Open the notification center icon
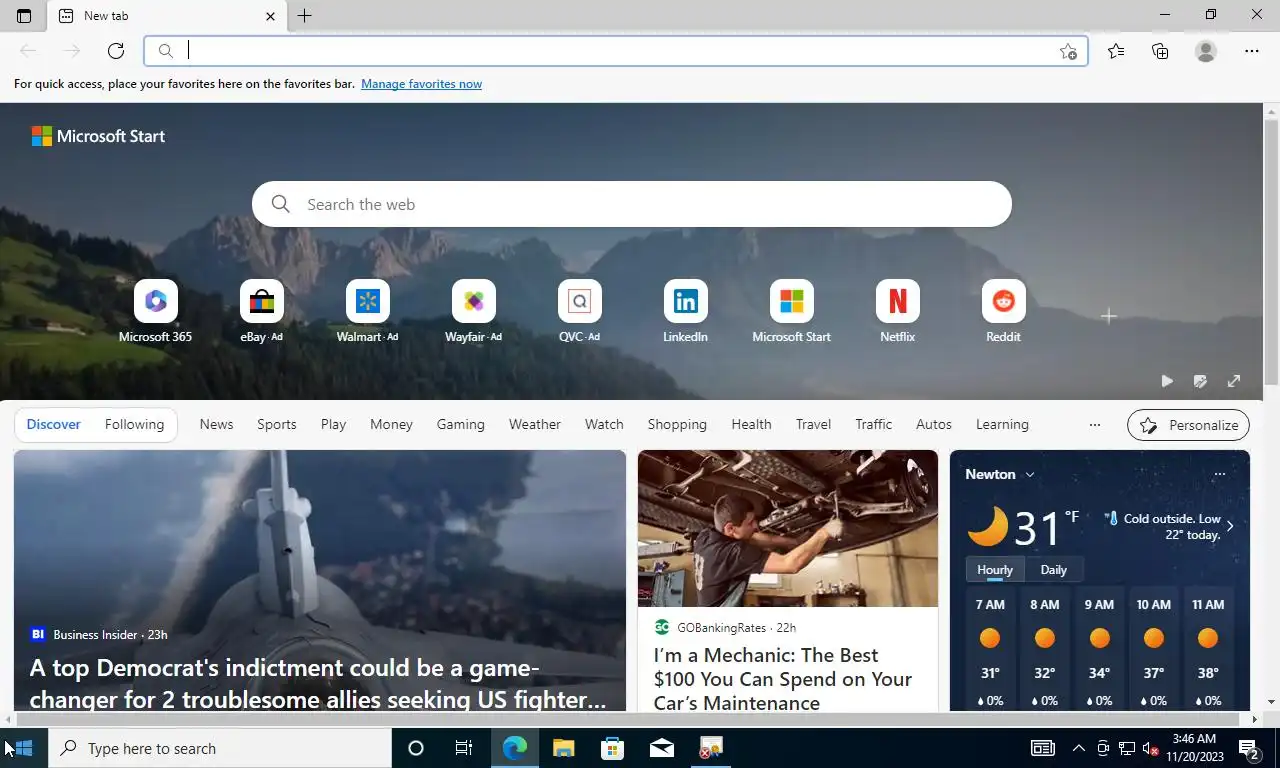1280x768 pixels. click(x=1249, y=748)
